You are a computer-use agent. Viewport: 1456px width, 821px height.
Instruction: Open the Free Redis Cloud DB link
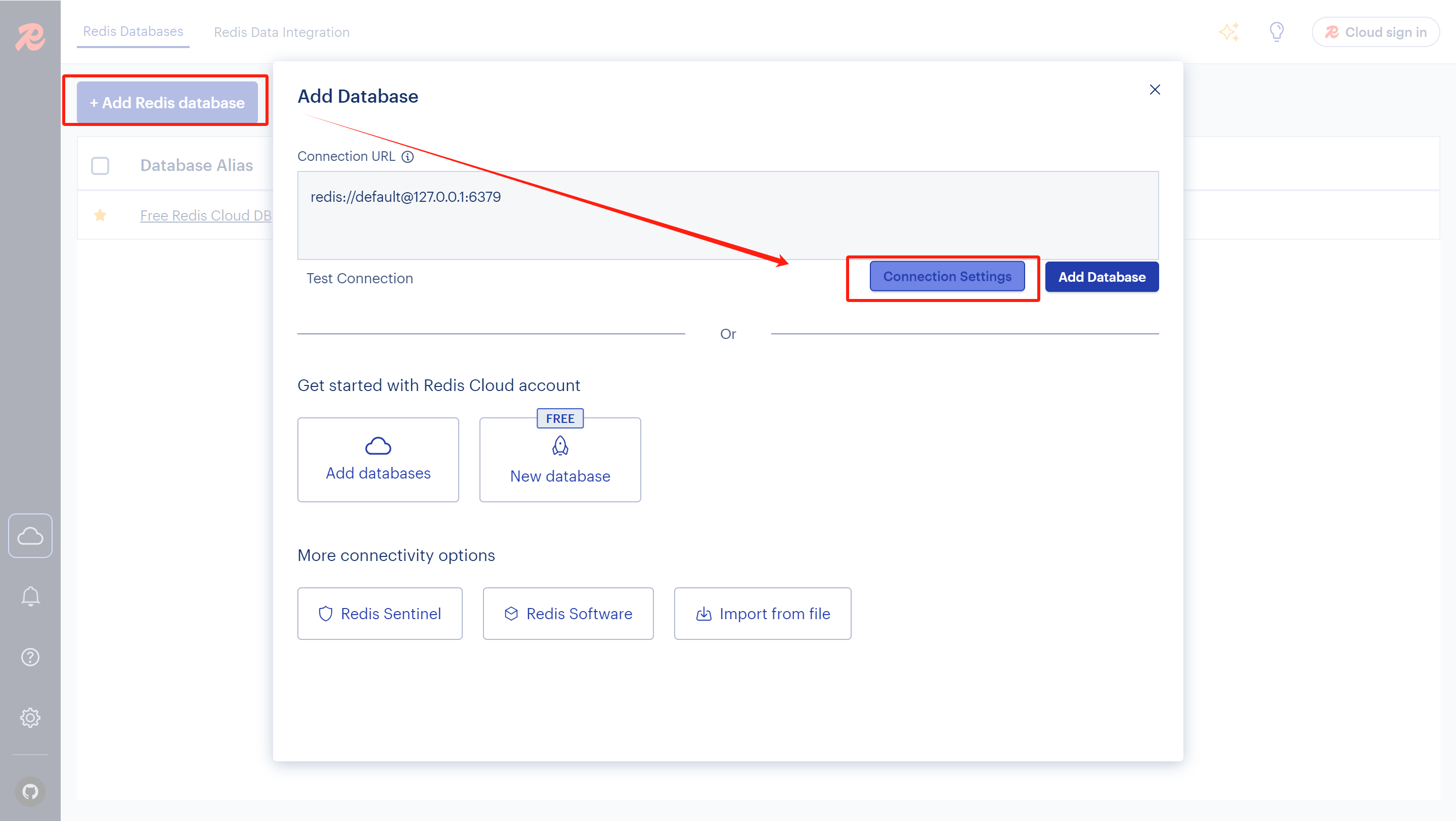(x=206, y=215)
